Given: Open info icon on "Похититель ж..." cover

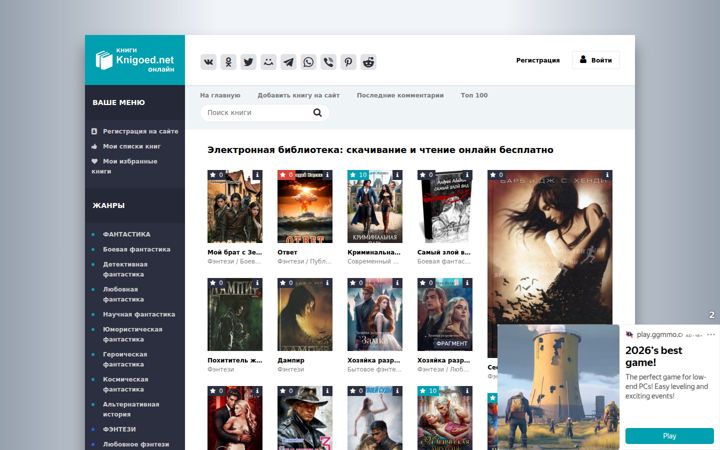Looking at the screenshot, I should click(257, 283).
